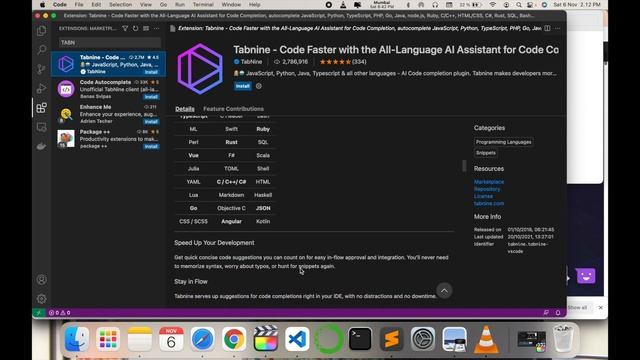Open the Manage gear in activity bar
Screen dimensions: 640x360
41,299
